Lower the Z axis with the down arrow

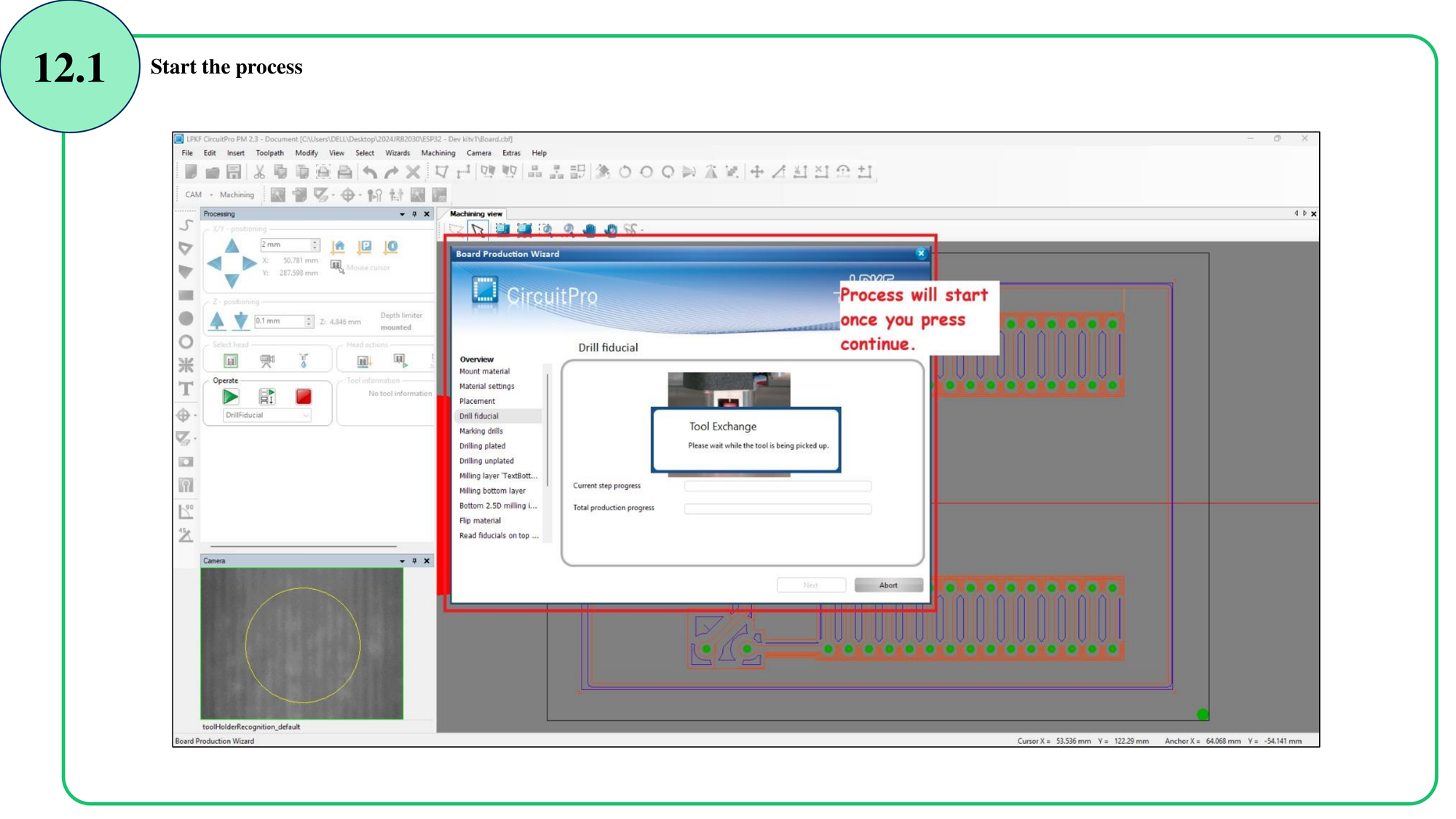[x=240, y=320]
